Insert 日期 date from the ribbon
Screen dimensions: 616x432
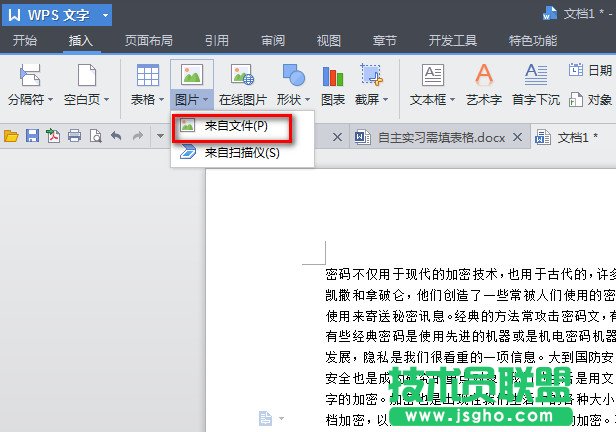(x=590, y=70)
